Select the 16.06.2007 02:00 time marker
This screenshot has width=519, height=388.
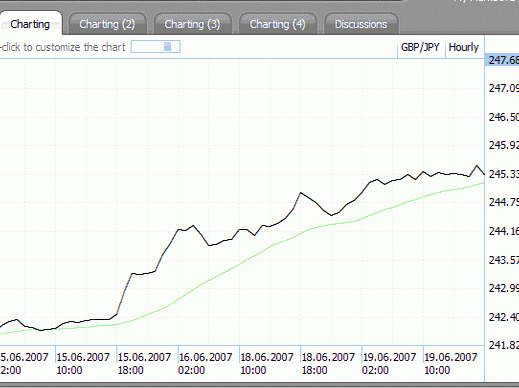(205, 363)
